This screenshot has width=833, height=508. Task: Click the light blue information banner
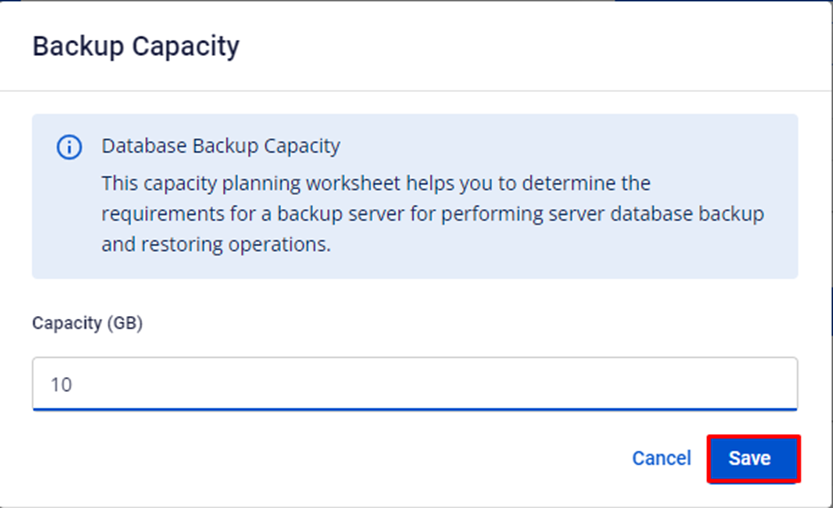click(x=415, y=196)
